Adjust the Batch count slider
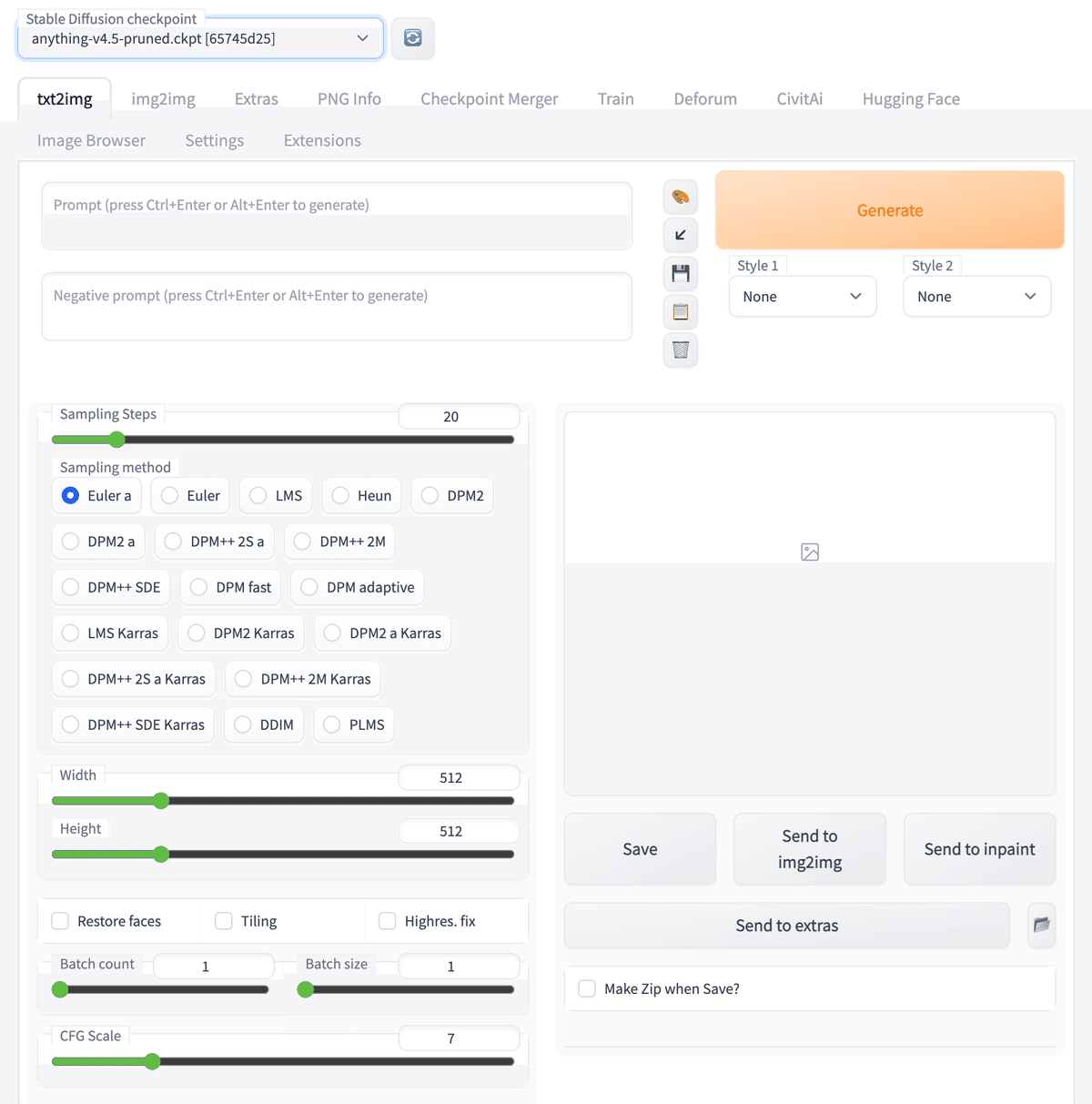 160,989
